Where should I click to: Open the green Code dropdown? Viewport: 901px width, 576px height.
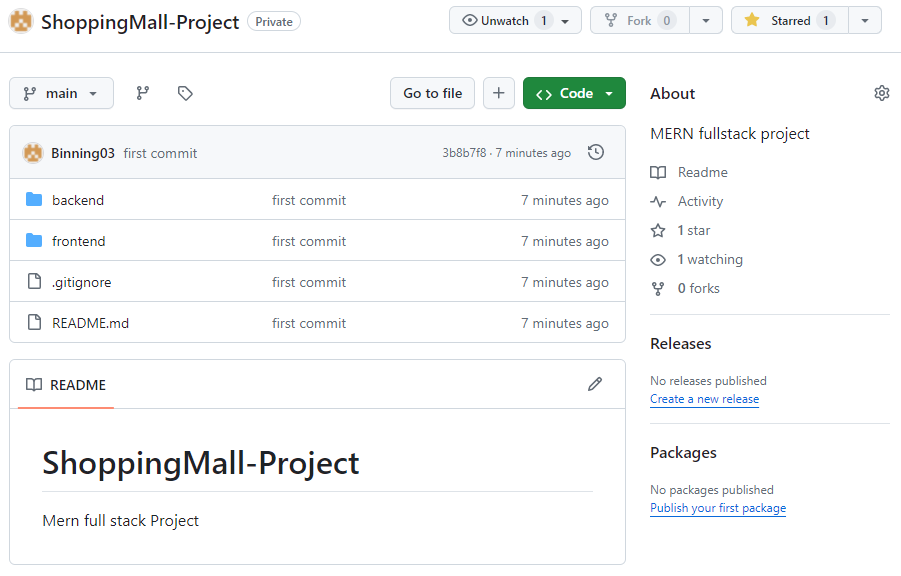(x=574, y=93)
